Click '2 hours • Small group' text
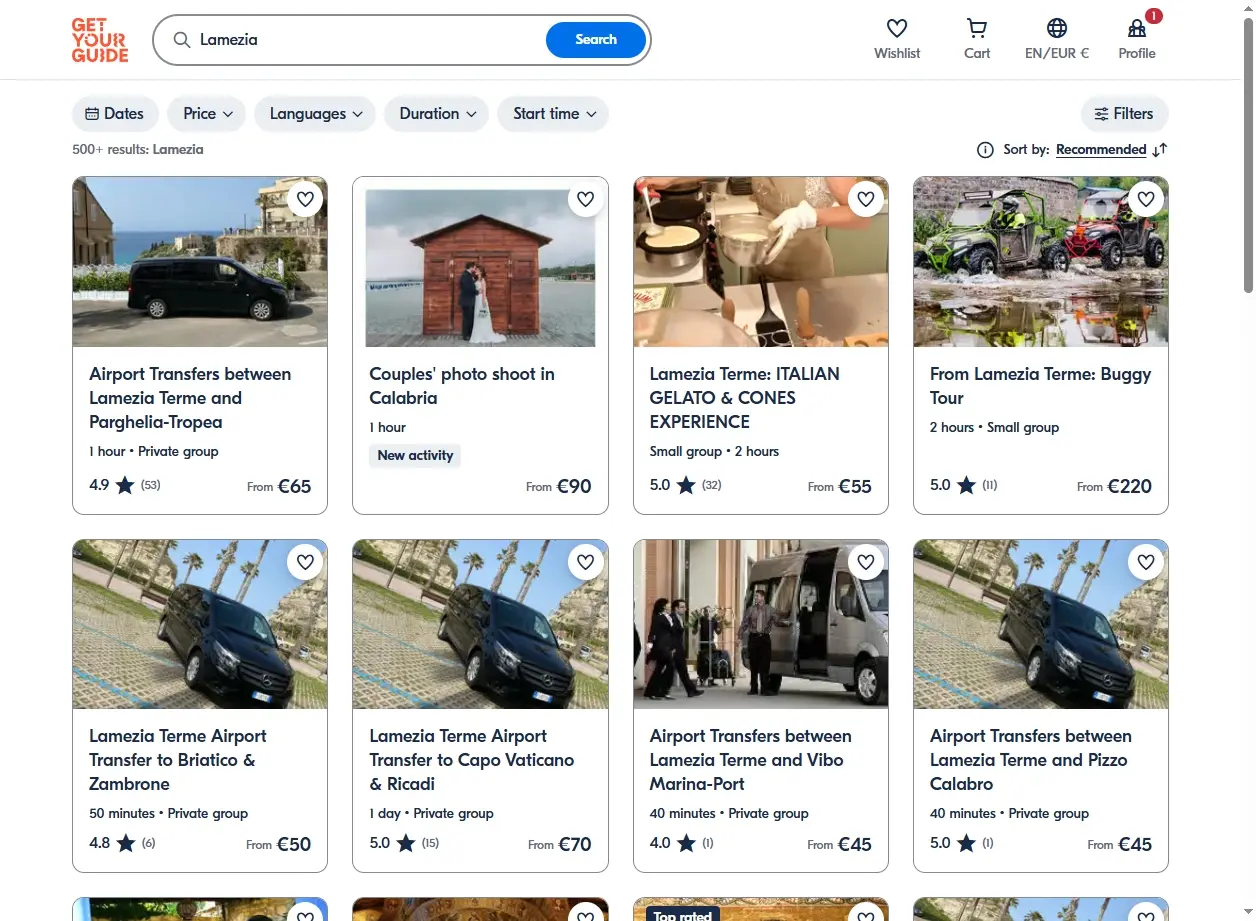This screenshot has height=921, width=1256. (x=994, y=427)
